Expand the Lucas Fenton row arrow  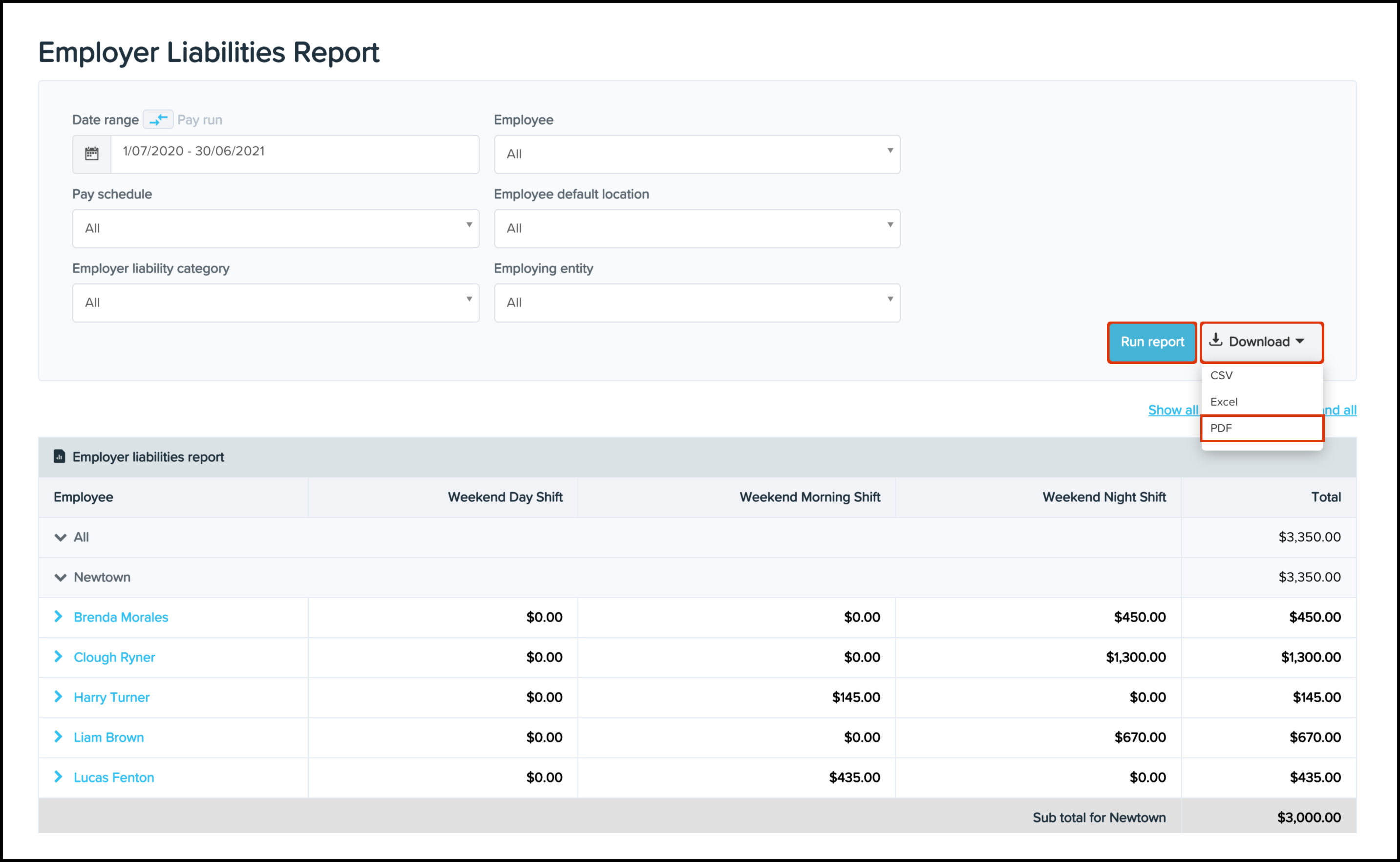coord(58,776)
